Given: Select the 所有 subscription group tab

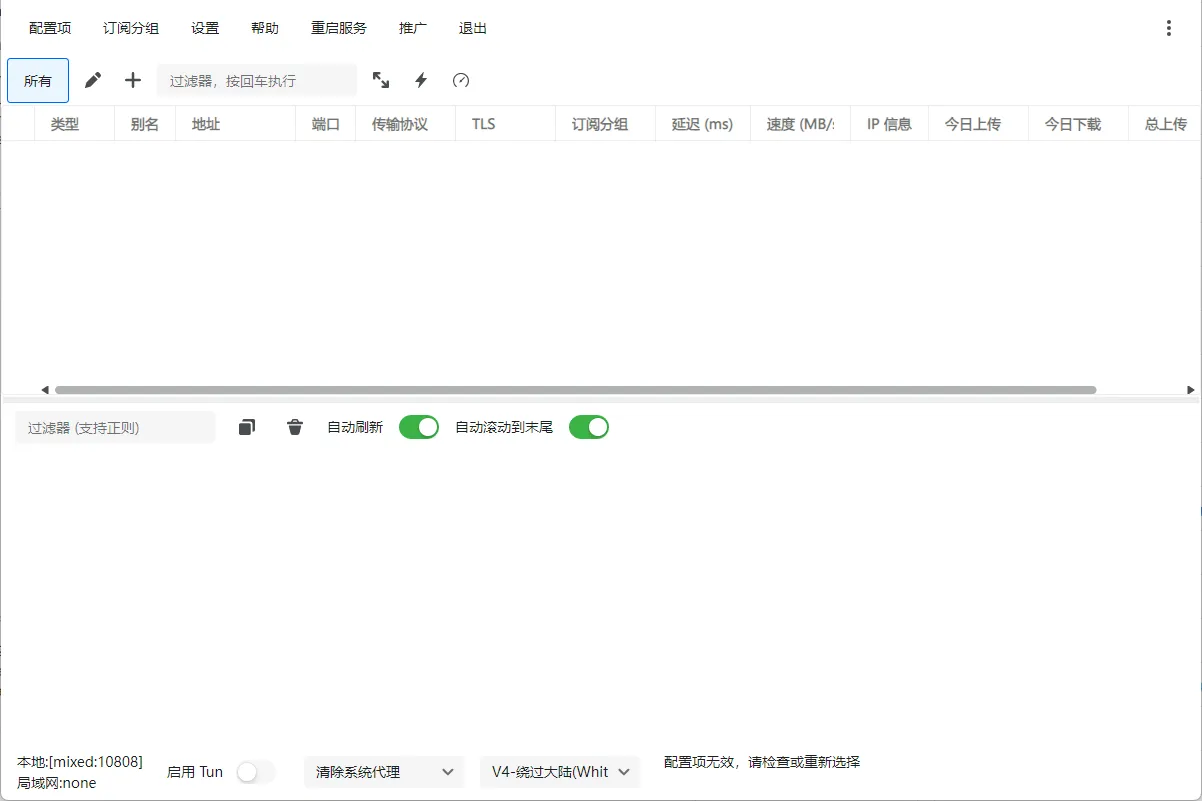Looking at the screenshot, I should point(38,81).
